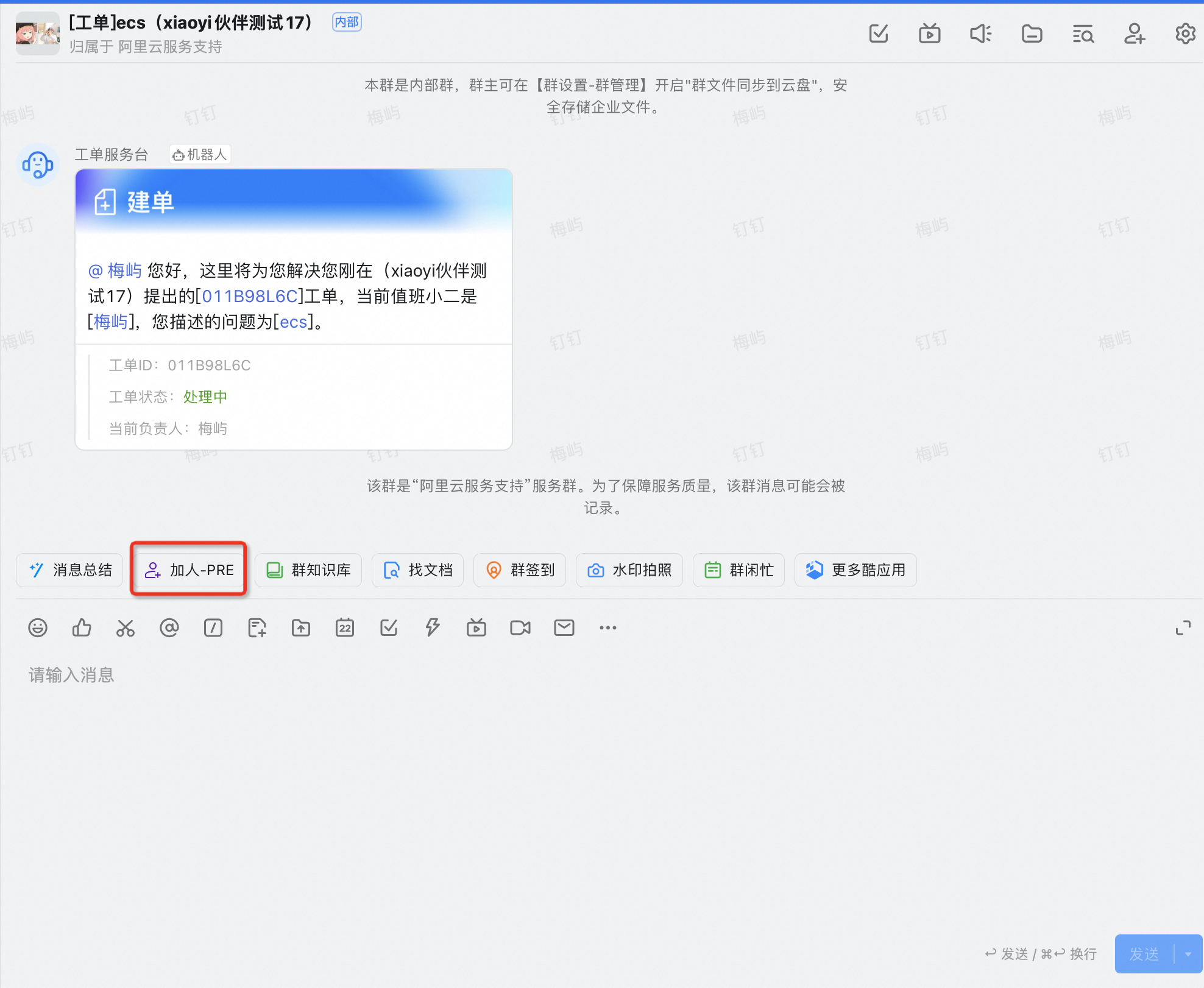The image size is (1204, 988).
Task: Click the [梅屿] duty staff link
Action: (110, 322)
